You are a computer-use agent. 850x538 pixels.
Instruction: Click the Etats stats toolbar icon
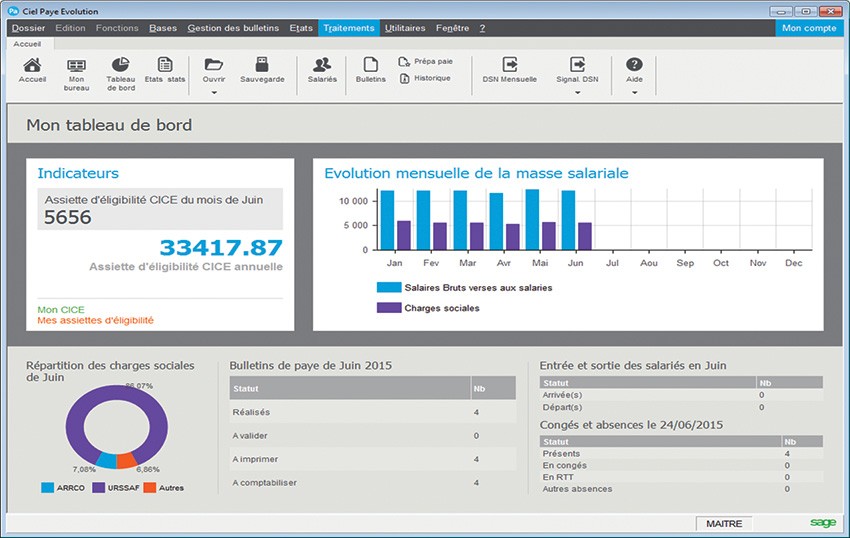(165, 65)
